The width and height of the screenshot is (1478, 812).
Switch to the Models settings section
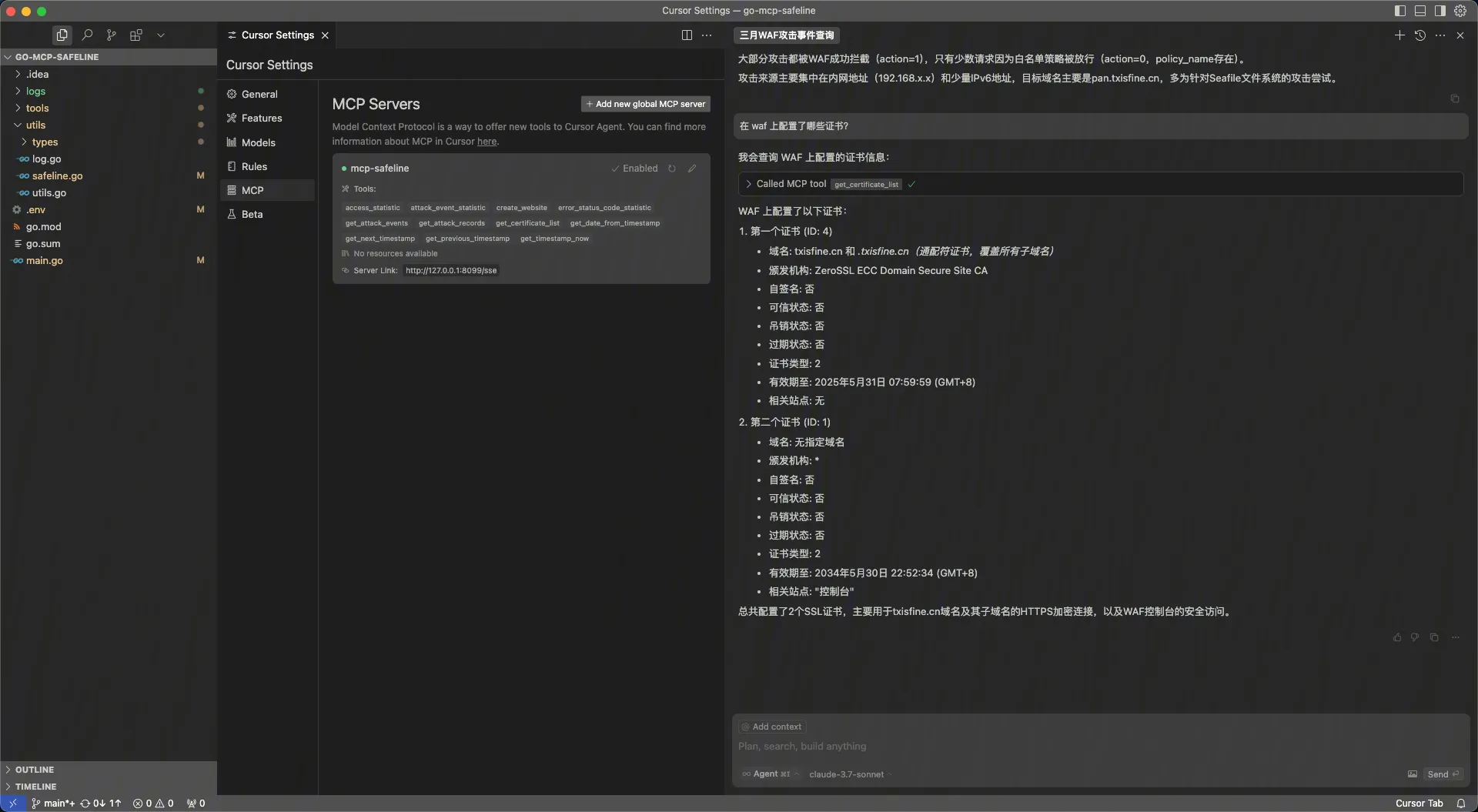(x=258, y=142)
